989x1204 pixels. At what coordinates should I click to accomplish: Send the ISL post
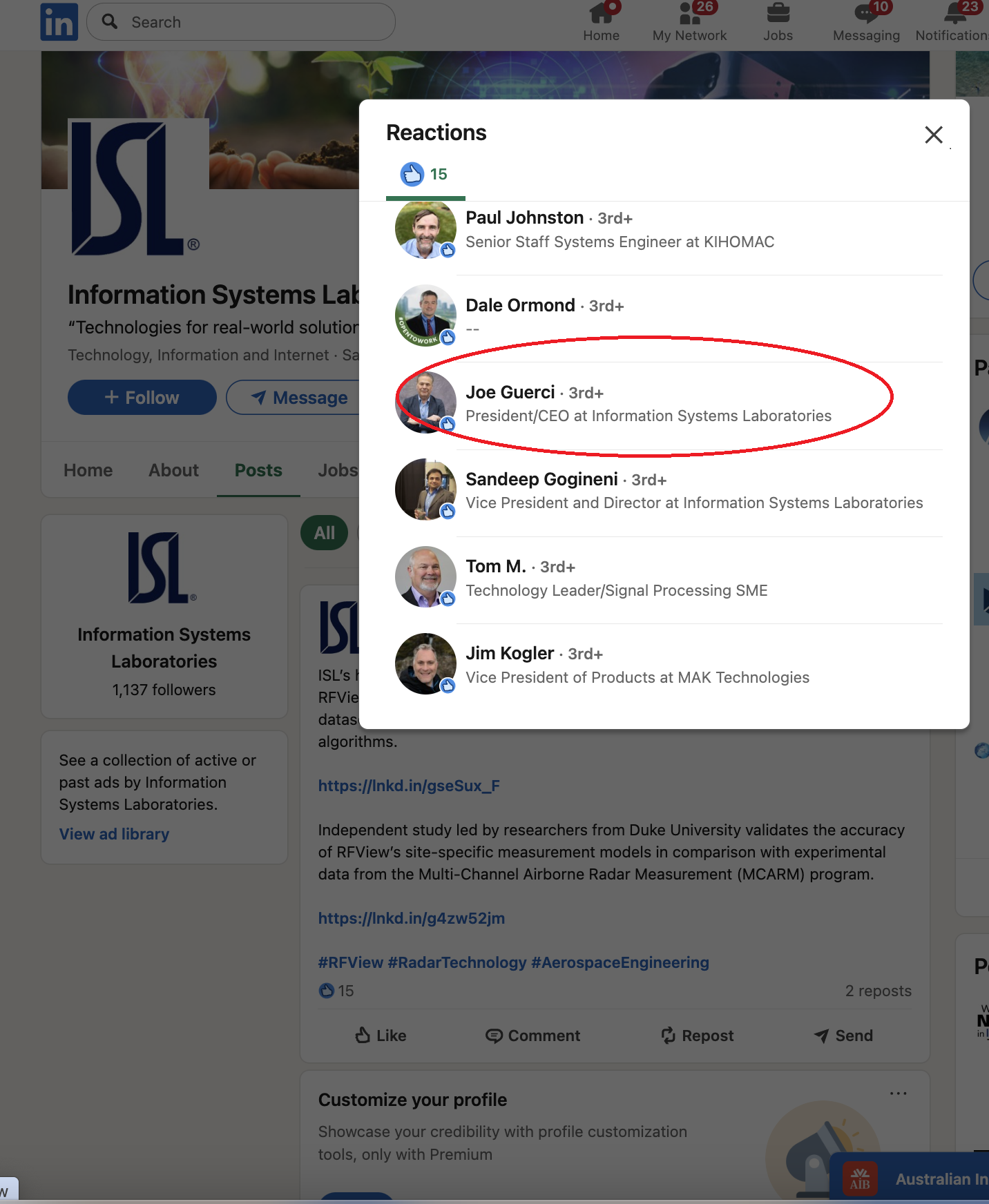[x=843, y=1036]
